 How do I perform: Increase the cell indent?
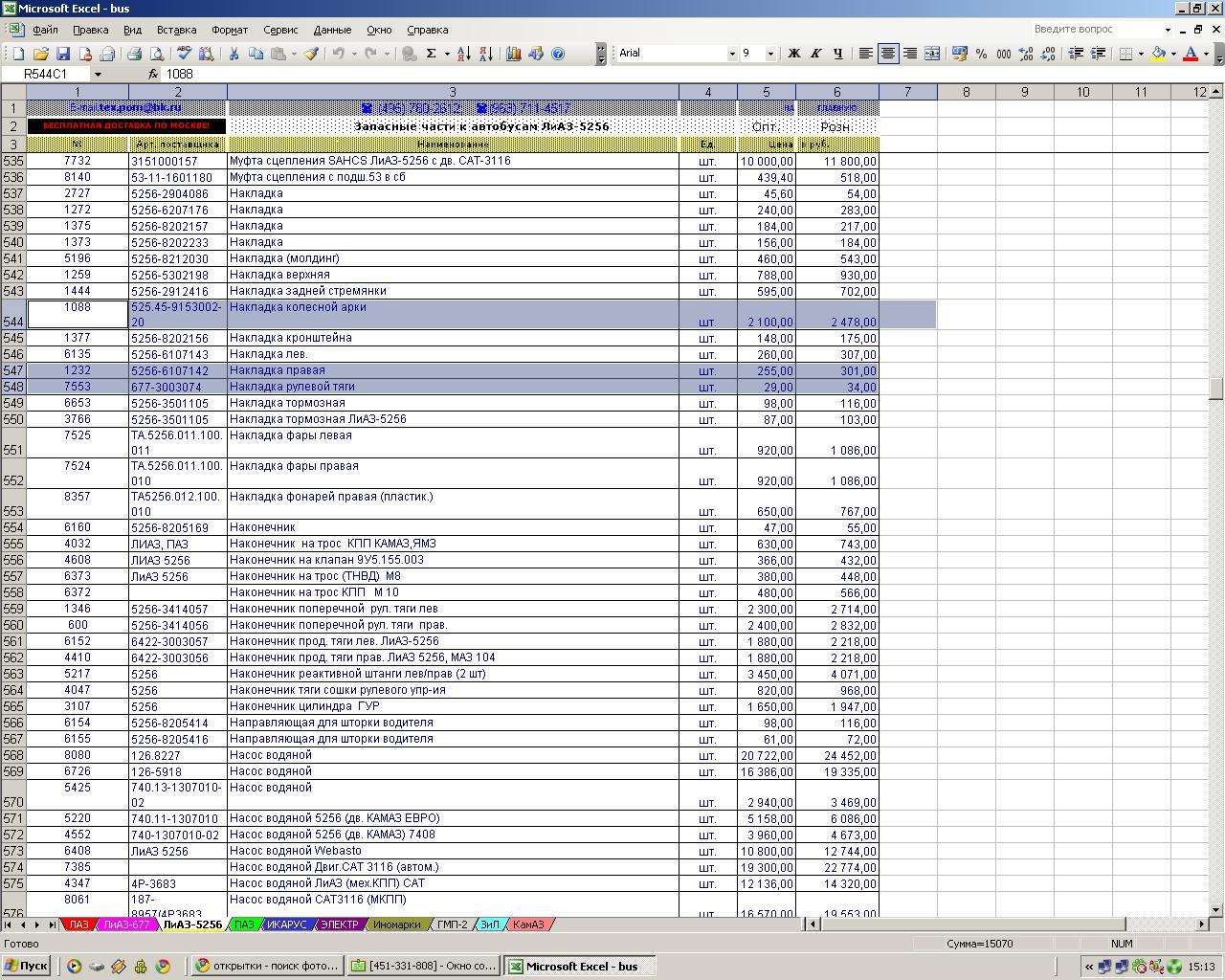(x=1097, y=54)
